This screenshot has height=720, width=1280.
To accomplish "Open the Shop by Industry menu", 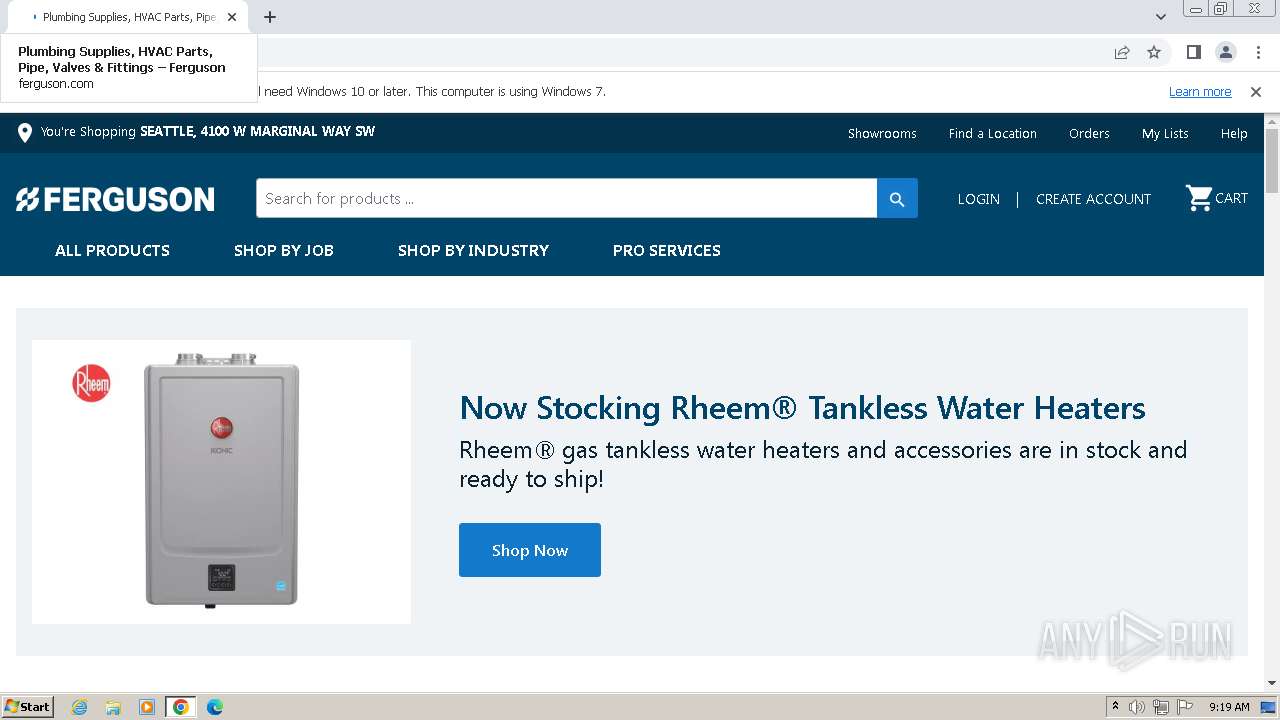I will tap(473, 250).
